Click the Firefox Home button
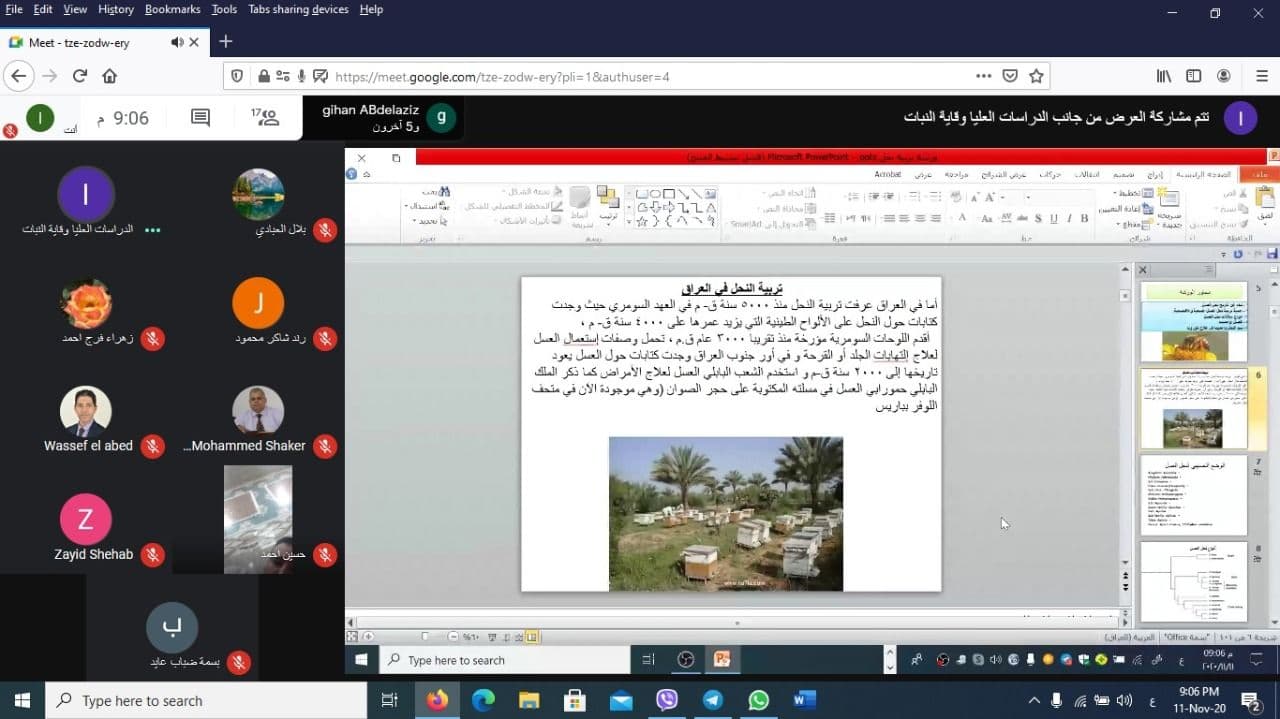 (110, 76)
